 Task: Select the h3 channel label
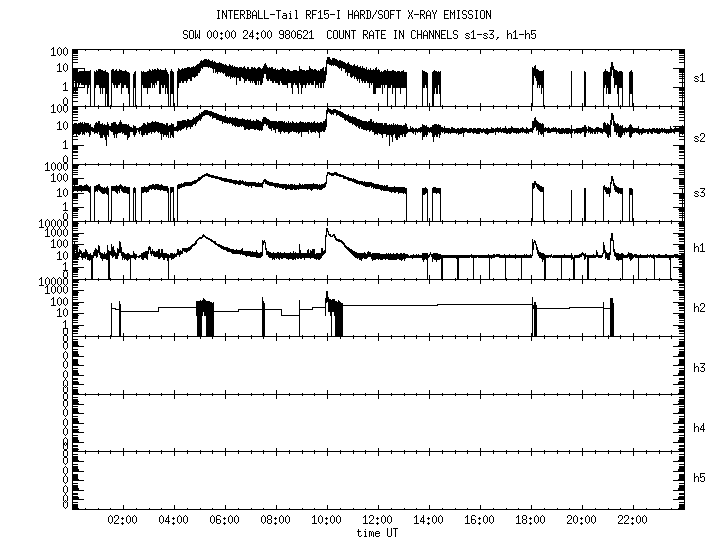(x=699, y=368)
